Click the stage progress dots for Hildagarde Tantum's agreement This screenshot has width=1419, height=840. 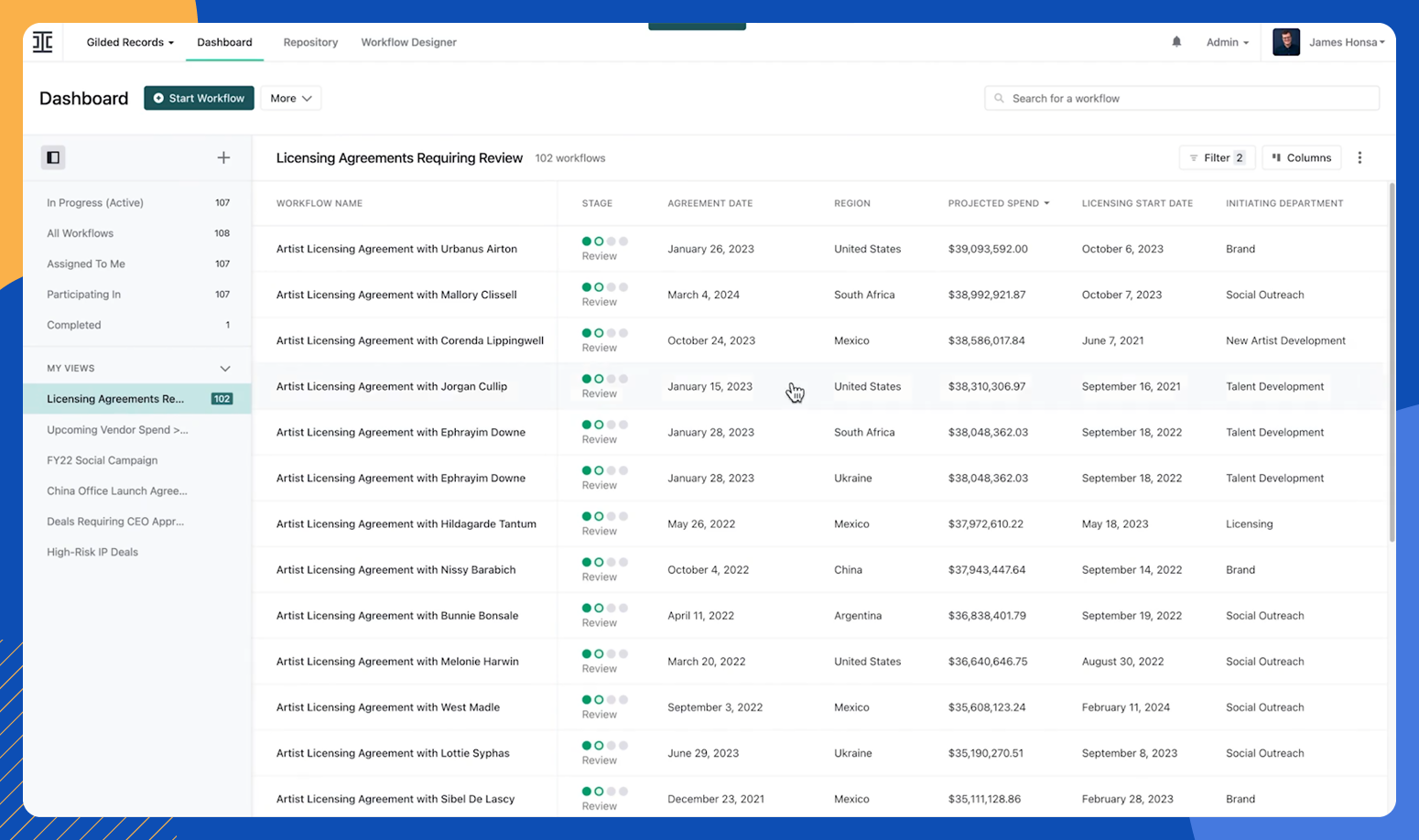click(605, 517)
